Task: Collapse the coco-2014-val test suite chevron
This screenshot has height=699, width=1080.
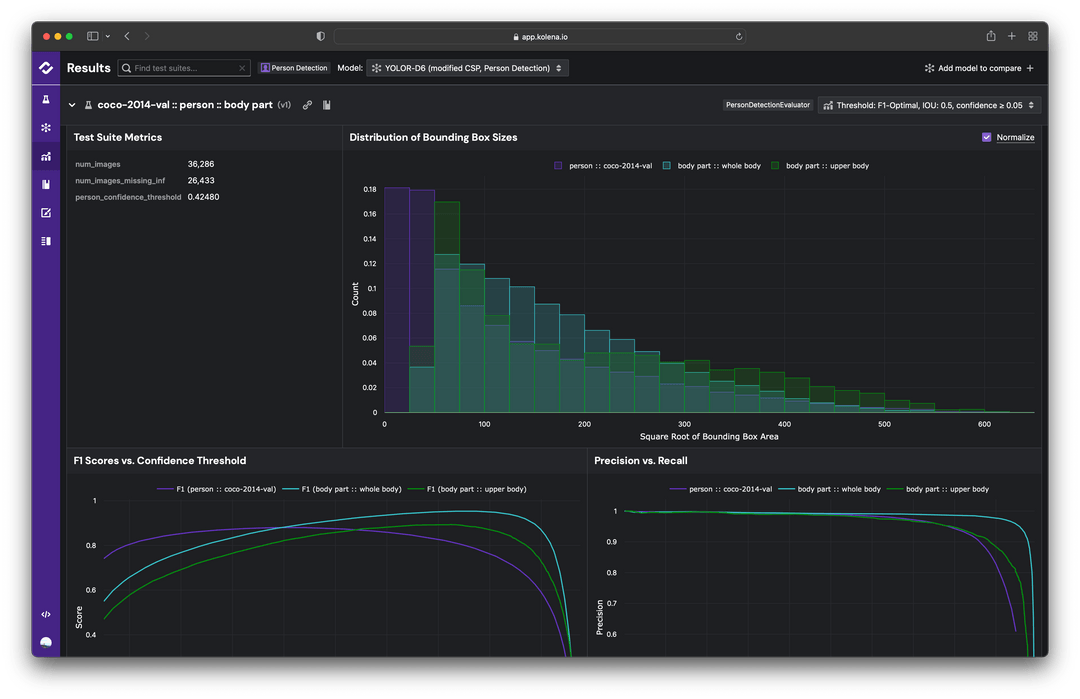Action: point(72,105)
